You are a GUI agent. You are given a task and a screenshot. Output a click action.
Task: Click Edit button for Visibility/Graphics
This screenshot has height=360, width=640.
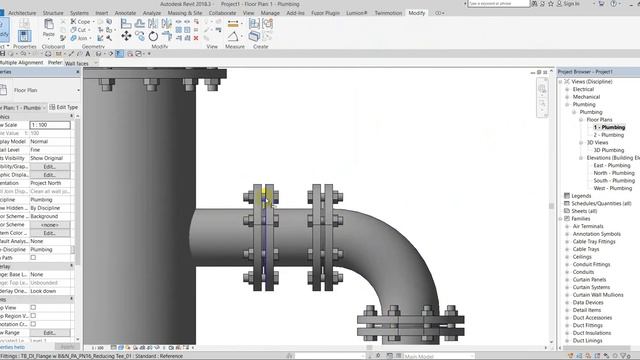[50, 167]
